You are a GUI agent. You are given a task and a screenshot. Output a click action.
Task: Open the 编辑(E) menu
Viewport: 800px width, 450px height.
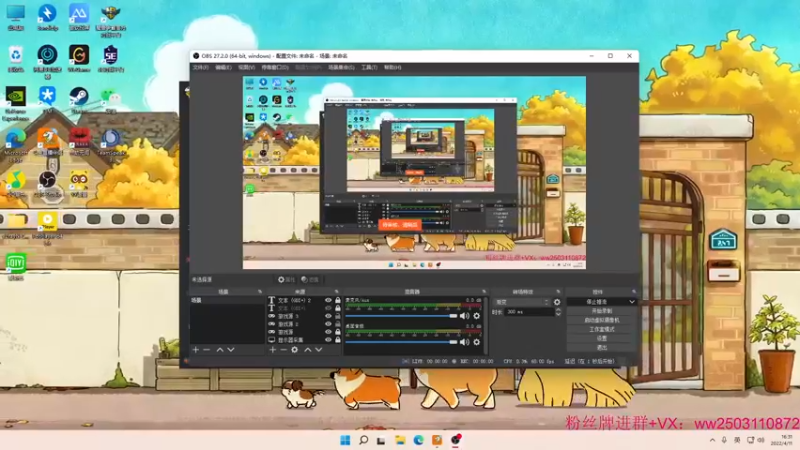tap(223, 67)
